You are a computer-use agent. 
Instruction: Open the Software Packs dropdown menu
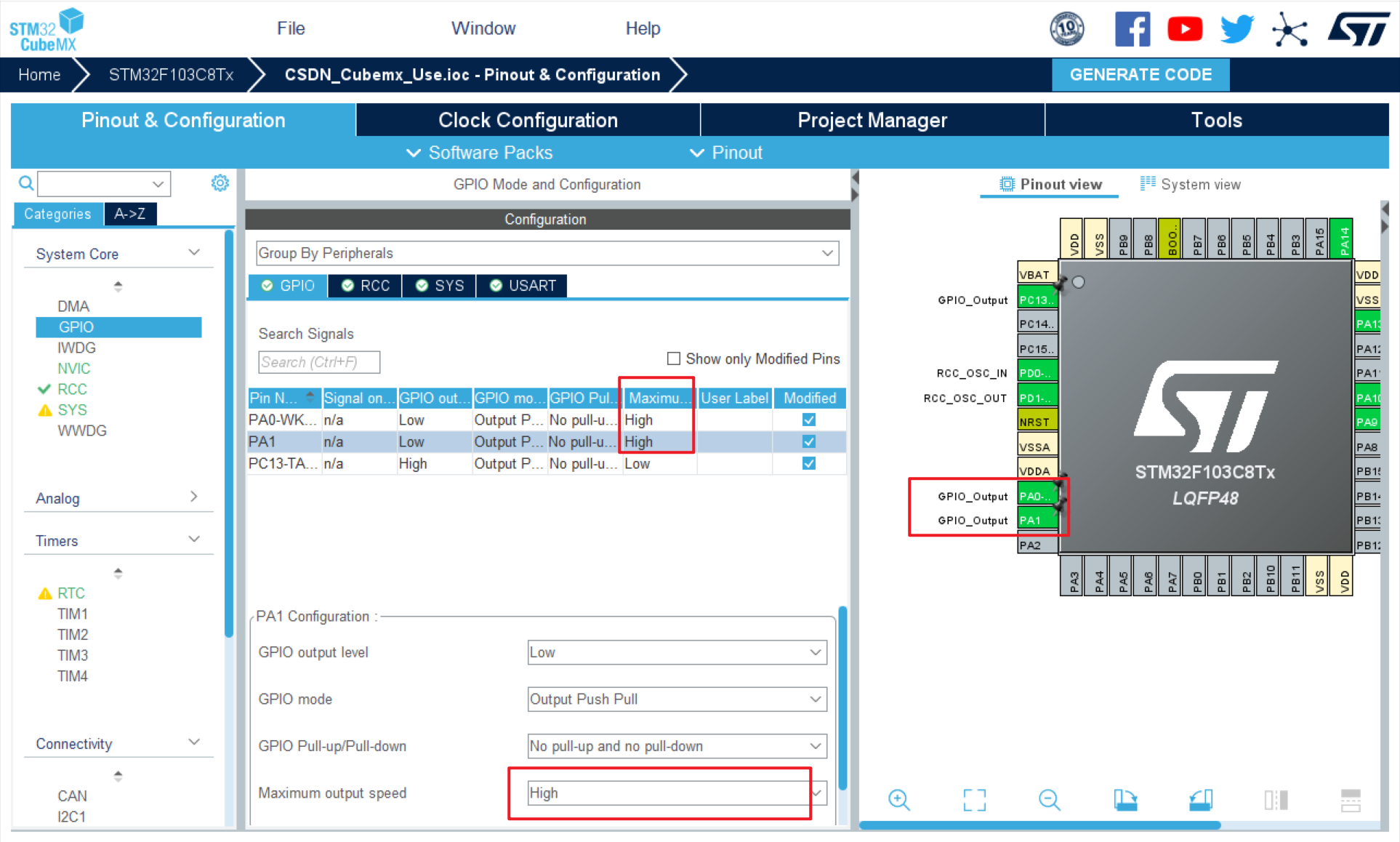tap(480, 153)
